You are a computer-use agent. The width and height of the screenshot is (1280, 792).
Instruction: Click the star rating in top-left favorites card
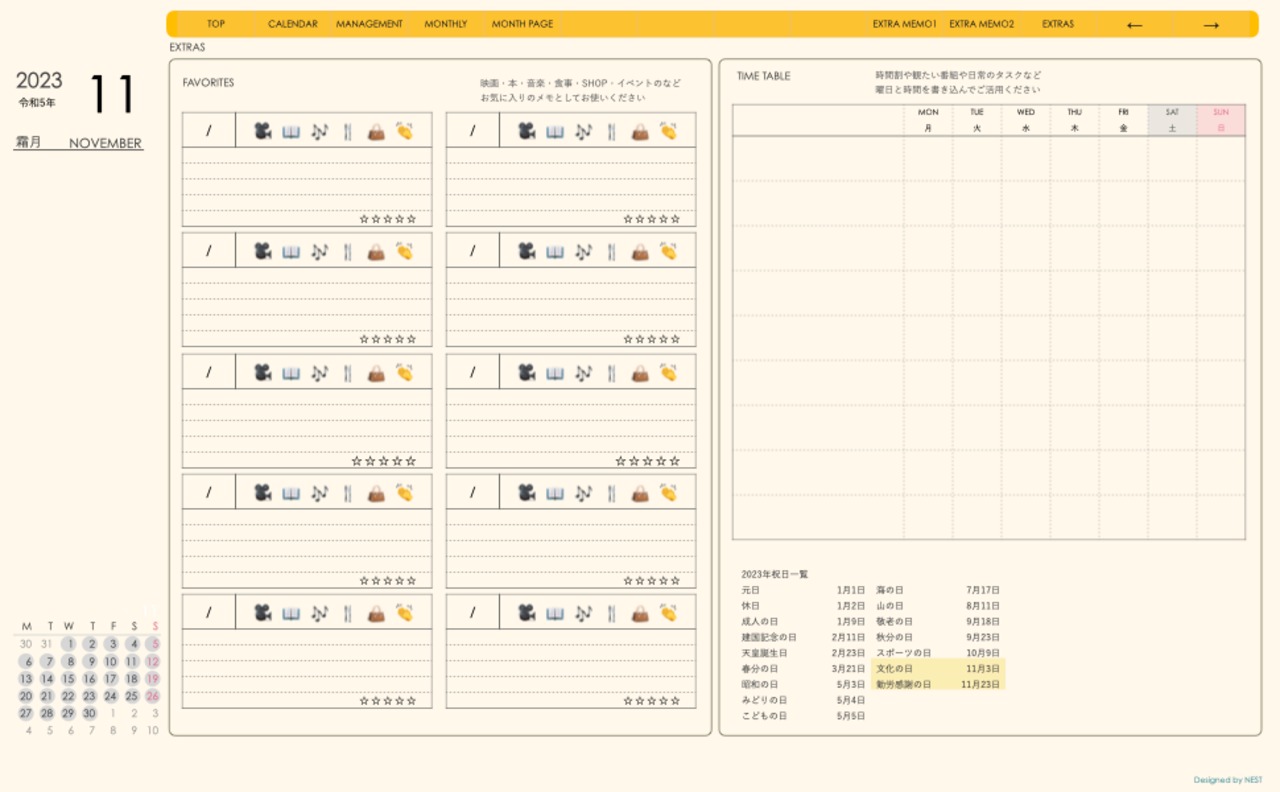(x=388, y=218)
